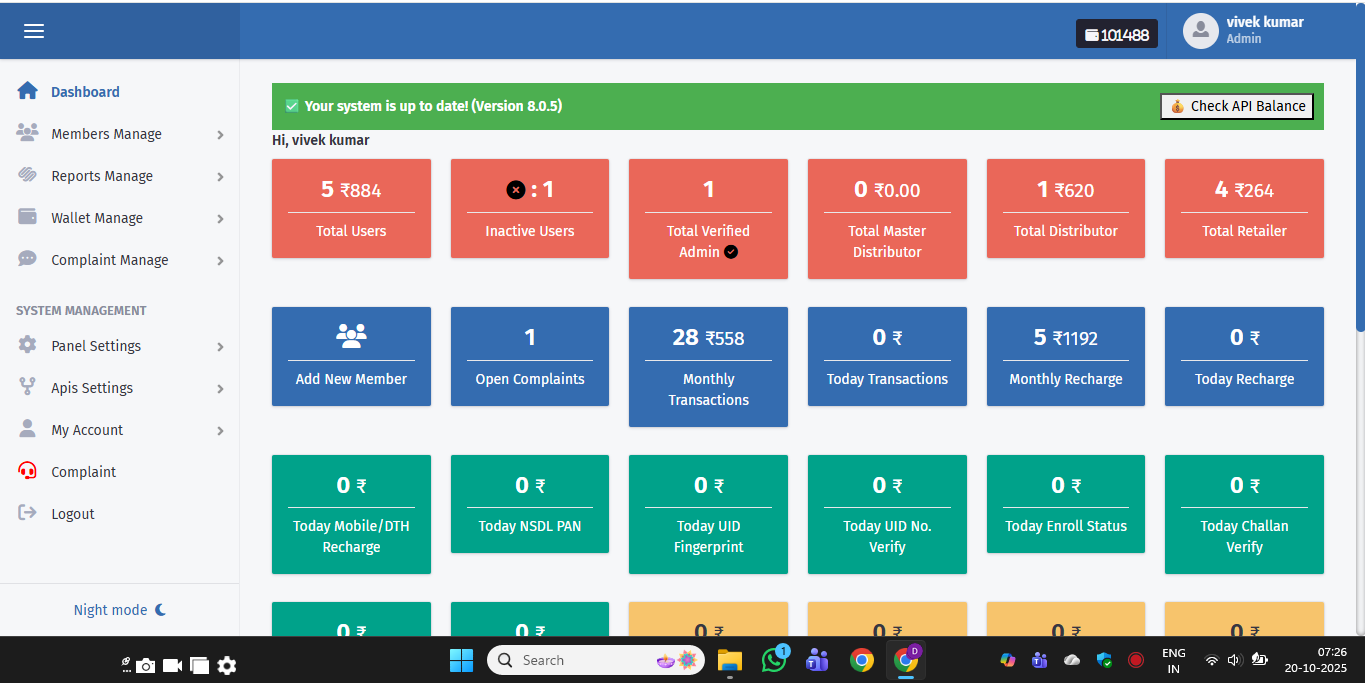The height and width of the screenshot is (683, 1365).
Task: Click the user avatar profile icon
Action: click(x=1200, y=31)
